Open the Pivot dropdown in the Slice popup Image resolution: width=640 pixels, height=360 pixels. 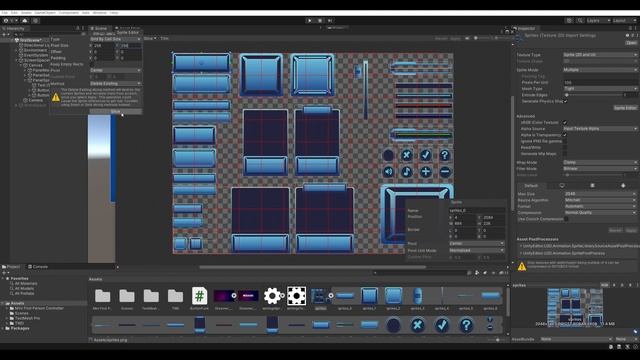[116, 70]
